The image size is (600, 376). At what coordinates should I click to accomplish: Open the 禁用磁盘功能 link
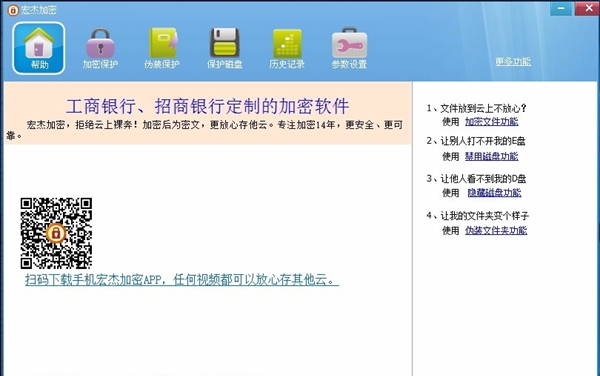[x=491, y=156]
